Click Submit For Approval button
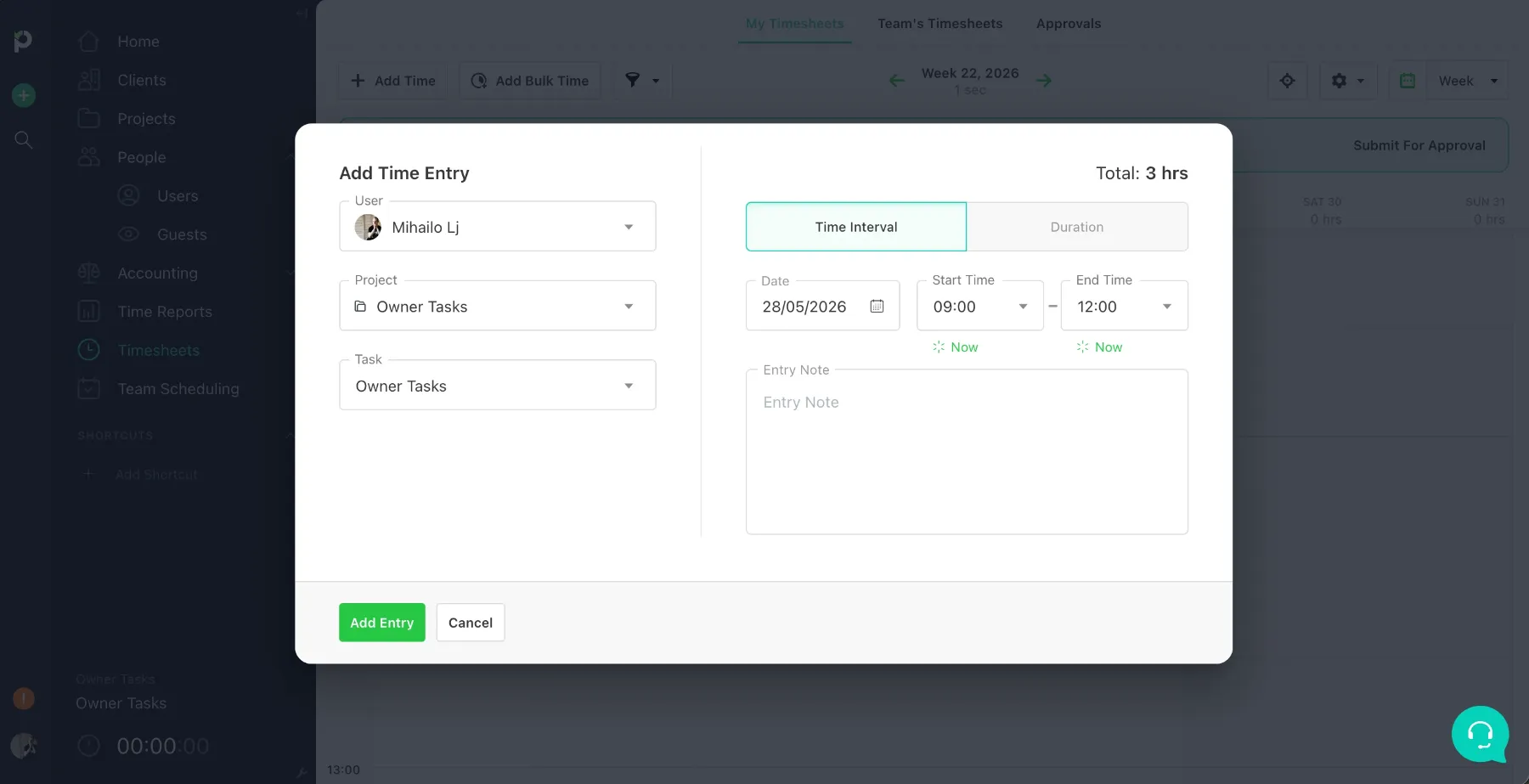The height and width of the screenshot is (784, 1529). point(1419,145)
